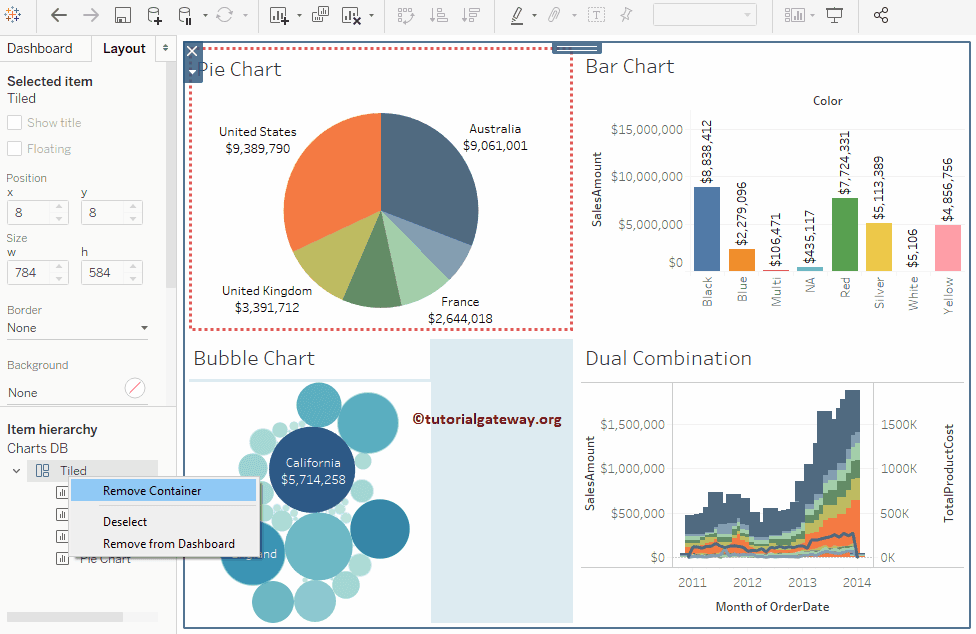
Task: Click the w size input field
Action: pos(29,272)
